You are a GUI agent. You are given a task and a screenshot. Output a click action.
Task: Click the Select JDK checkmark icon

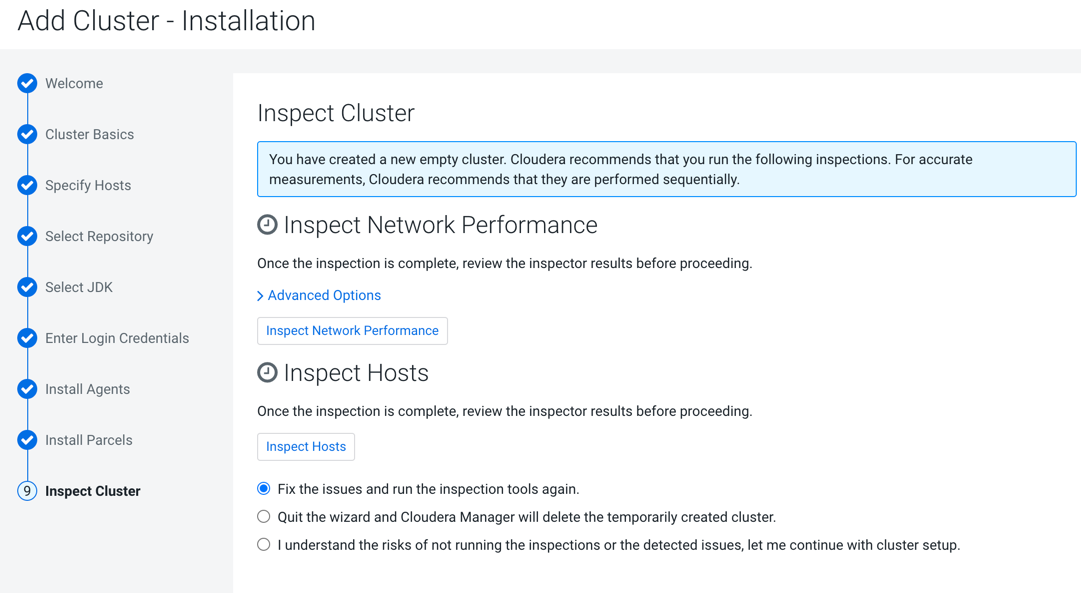pos(27,287)
